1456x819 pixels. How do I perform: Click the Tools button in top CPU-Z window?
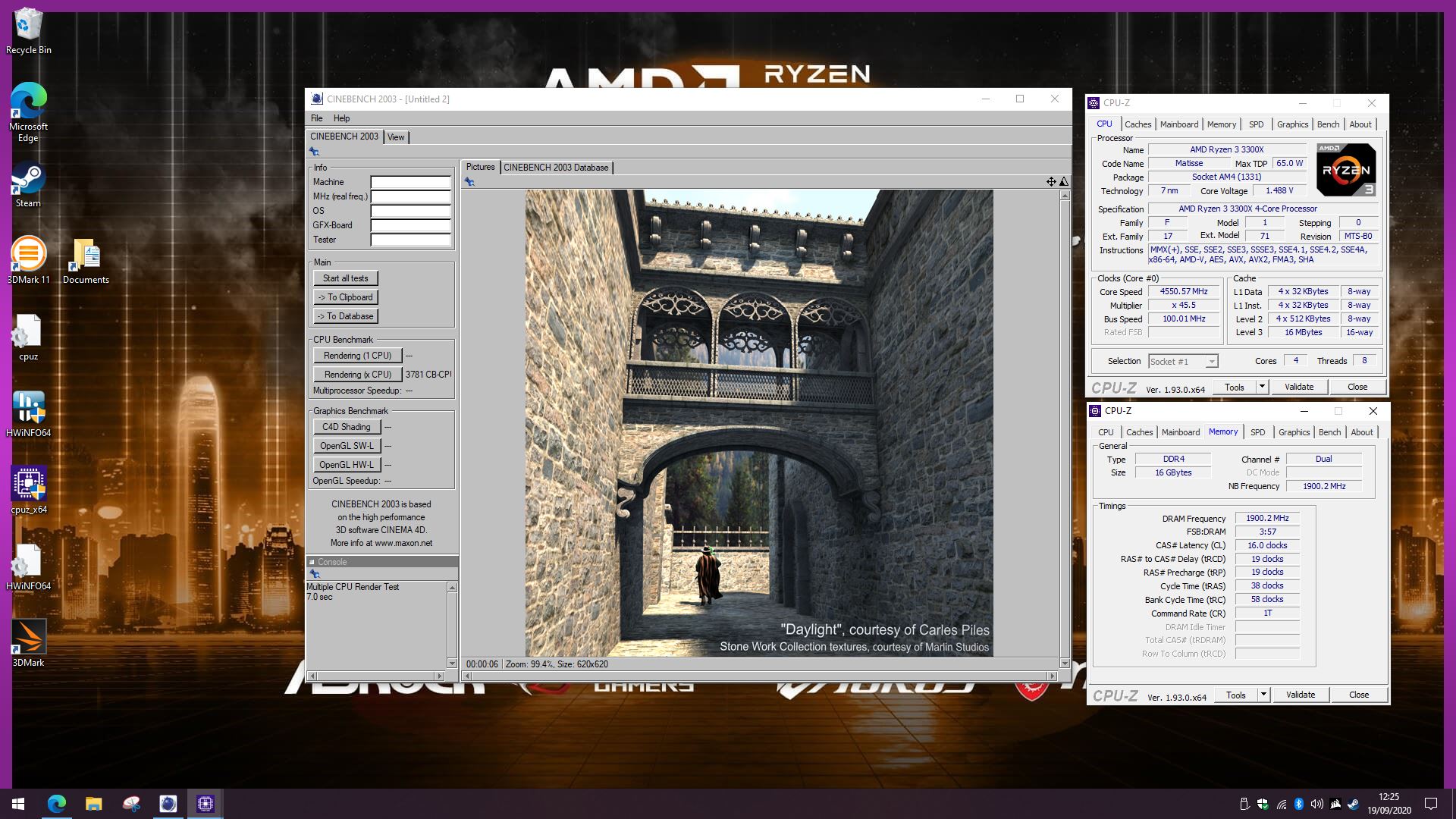1234,387
